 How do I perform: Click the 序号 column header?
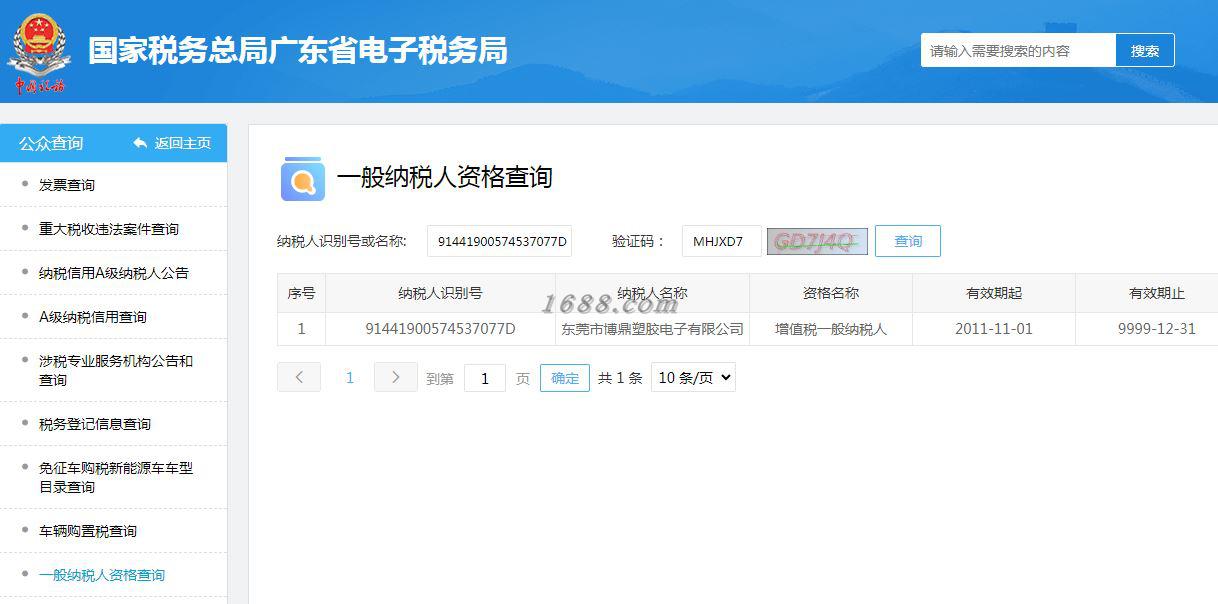click(x=302, y=293)
